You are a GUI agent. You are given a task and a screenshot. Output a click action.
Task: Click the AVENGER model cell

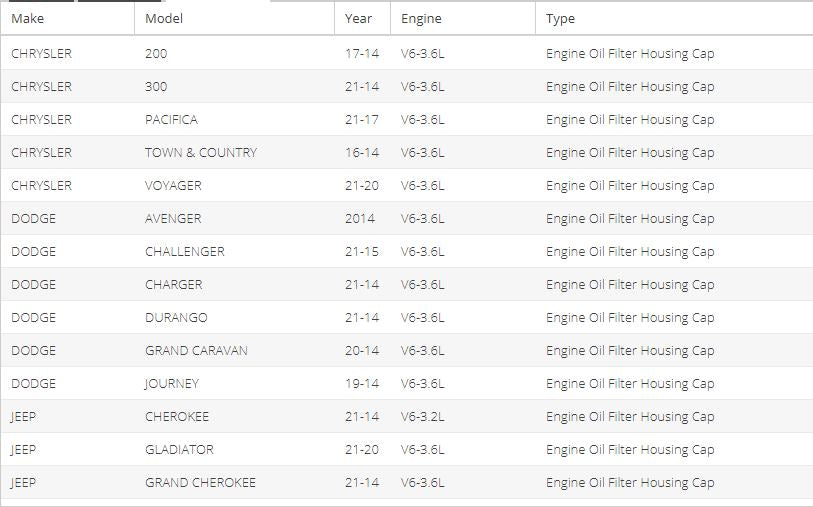tap(173, 218)
